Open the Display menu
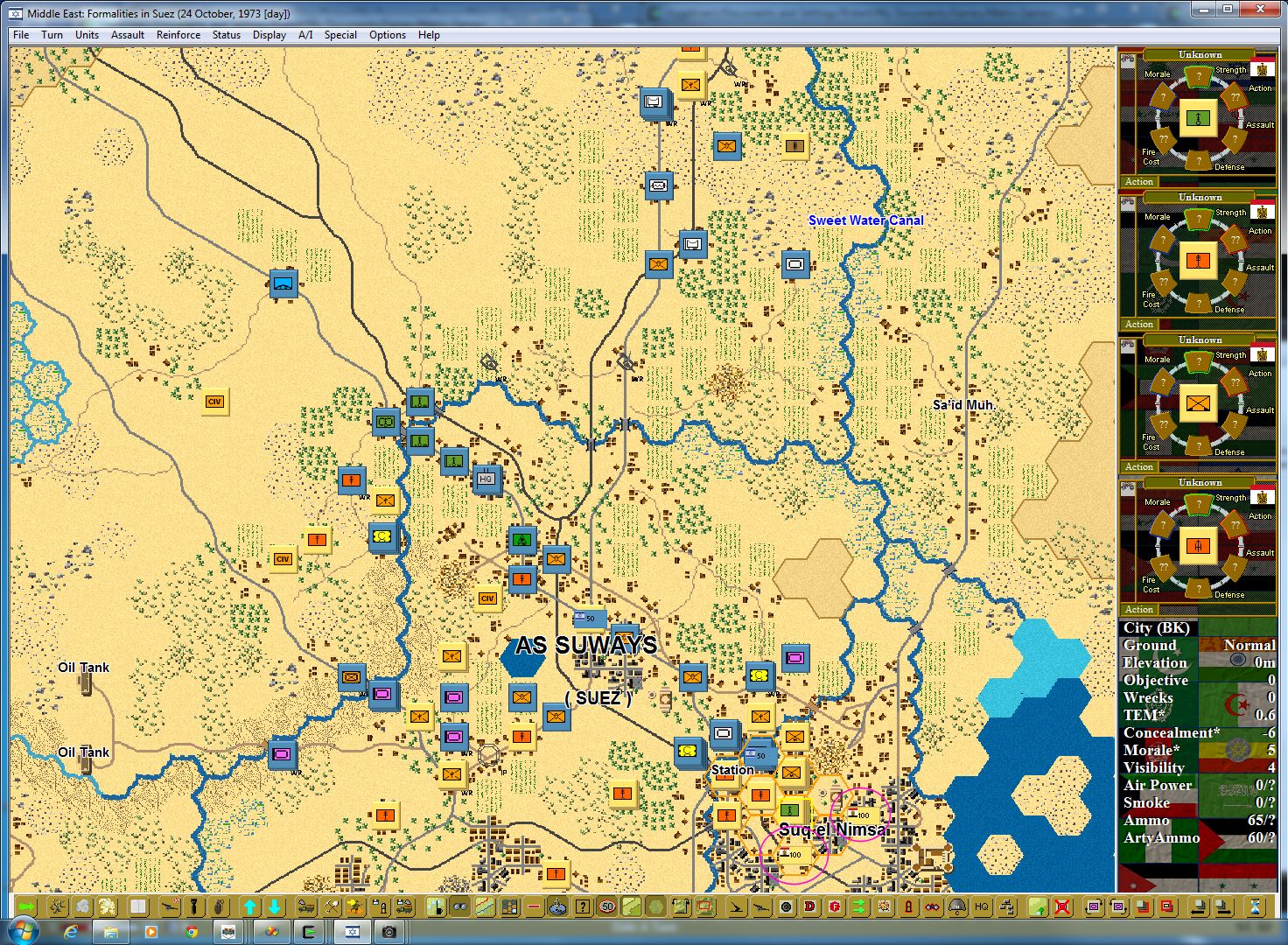 (x=269, y=35)
